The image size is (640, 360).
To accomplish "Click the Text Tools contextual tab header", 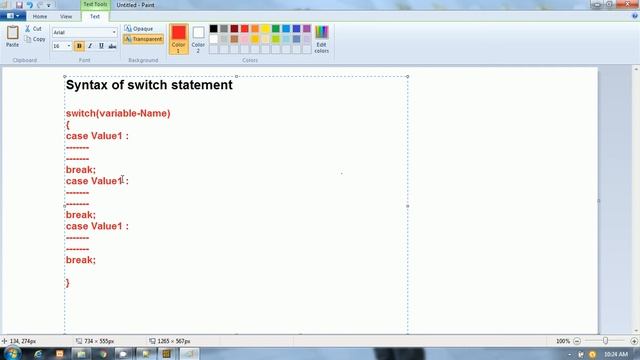I will pos(95,4).
